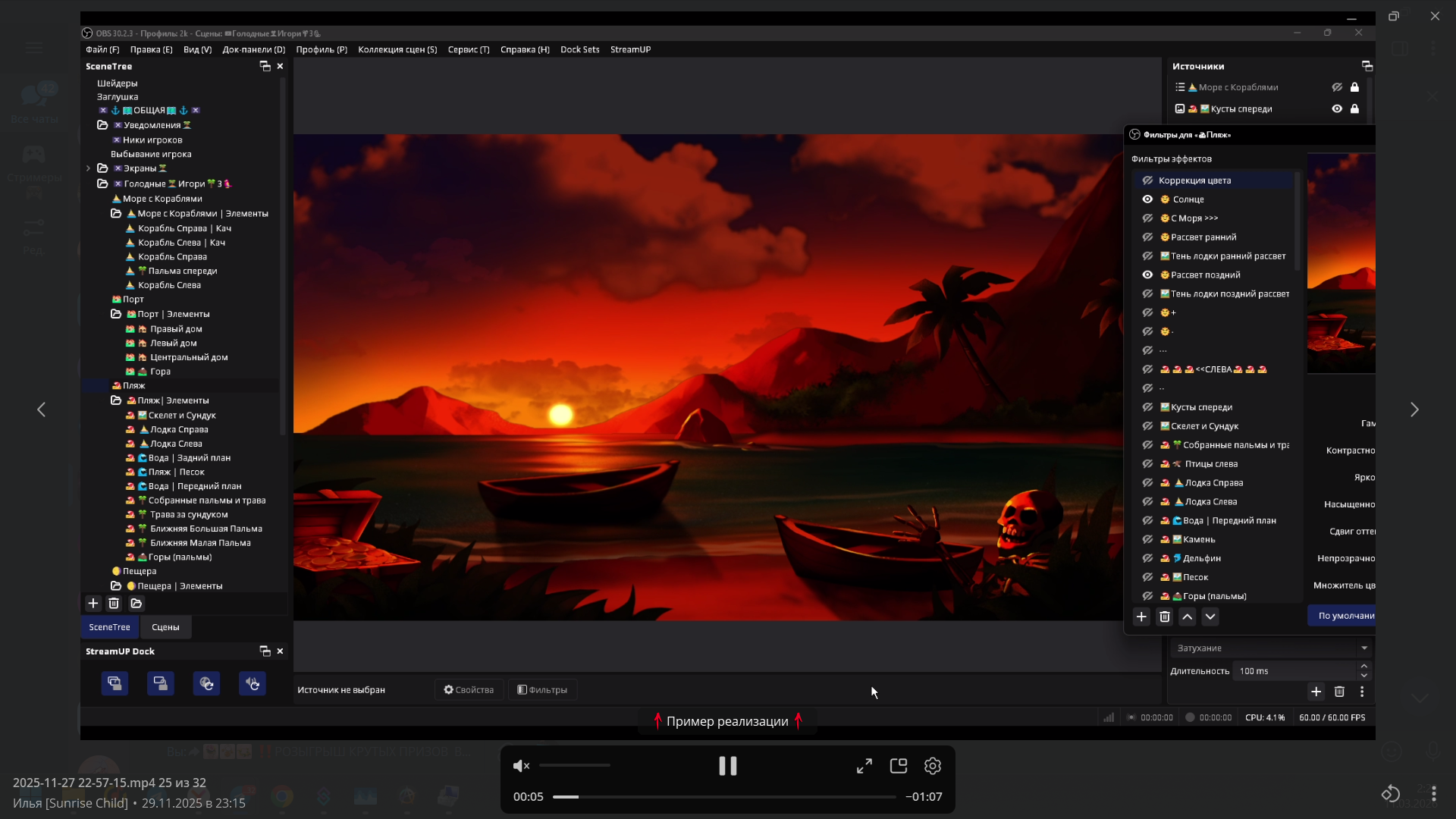This screenshot has width=1456, height=819.
Task: Open video player settings gear
Action: (x=933, y=766)
